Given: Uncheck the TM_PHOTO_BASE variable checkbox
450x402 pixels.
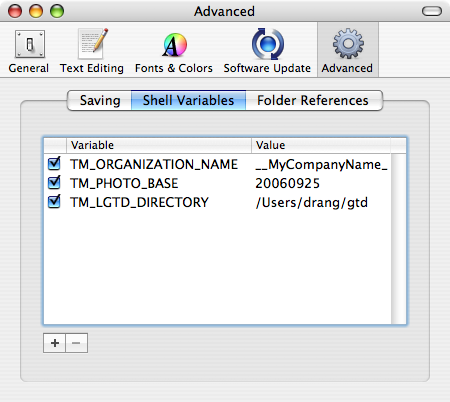Looking at the screenshot, I should (x=54, y=183).
